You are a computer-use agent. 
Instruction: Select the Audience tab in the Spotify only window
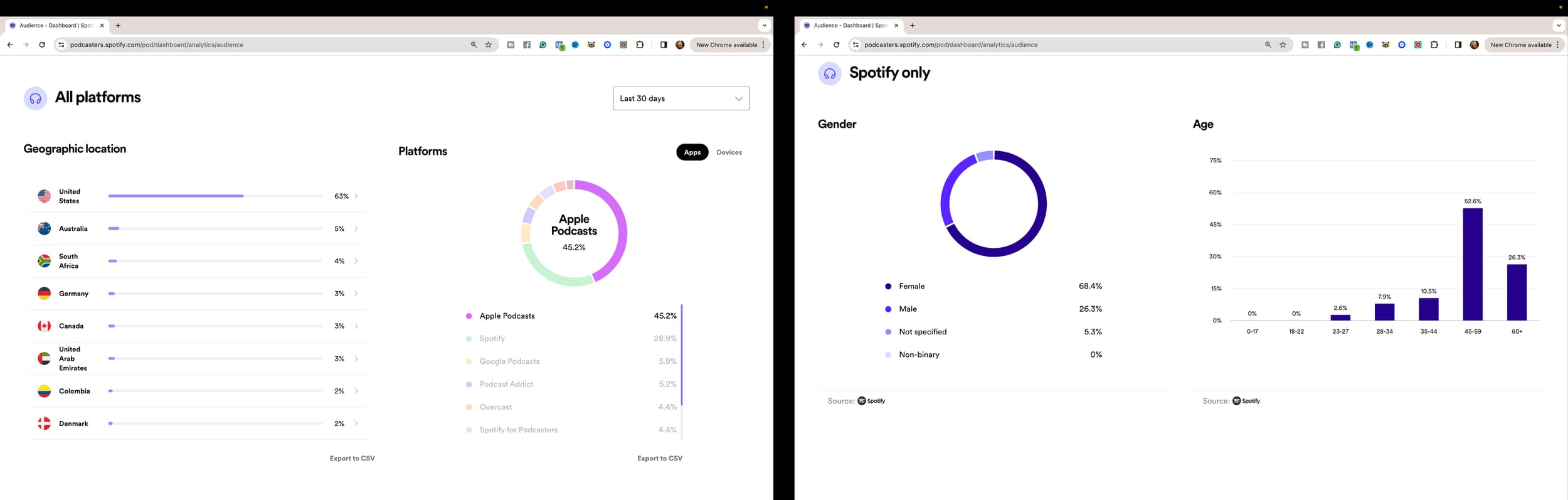(851, 26)
